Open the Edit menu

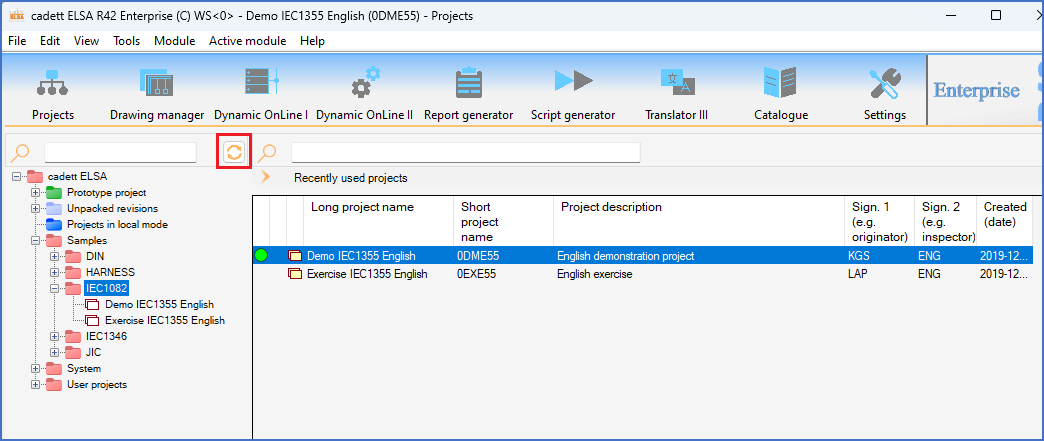[50, 41]
